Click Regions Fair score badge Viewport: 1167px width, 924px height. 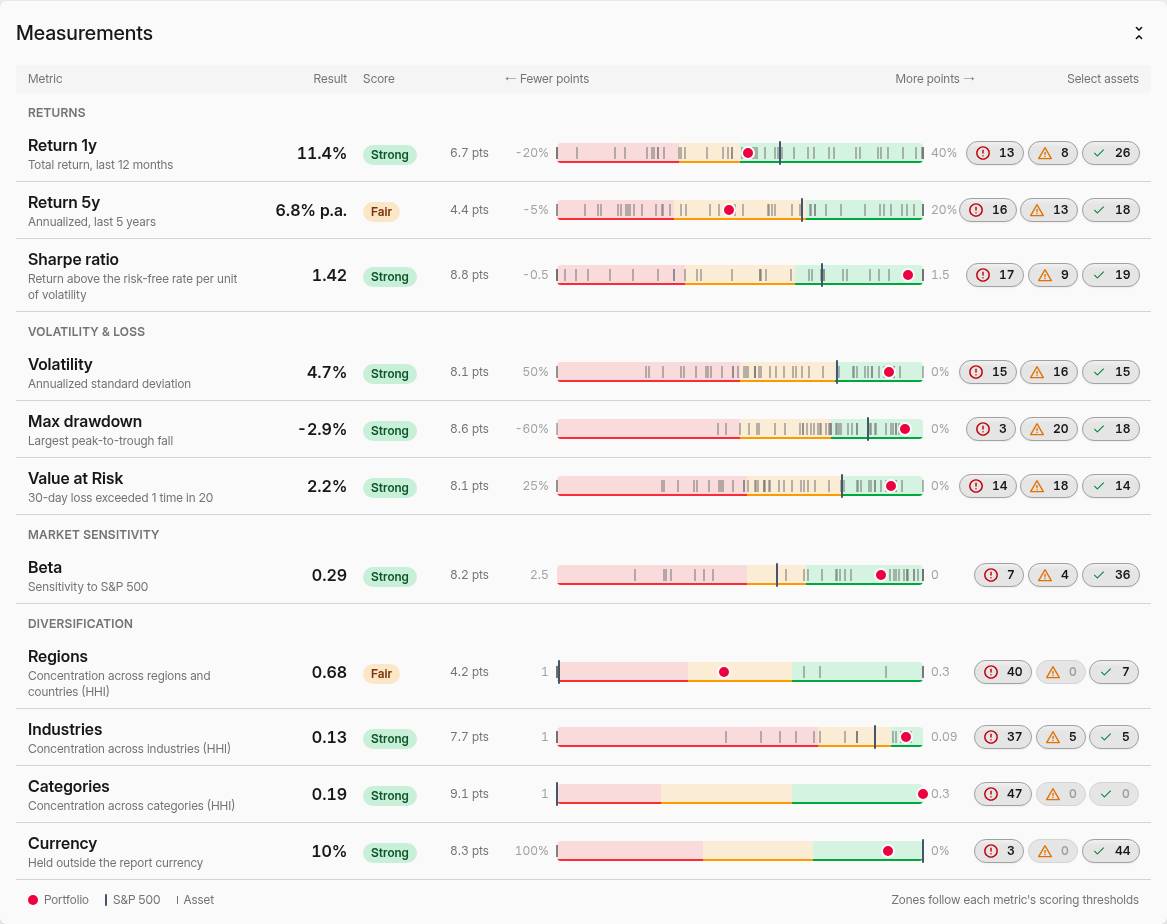tap(381, 673)
